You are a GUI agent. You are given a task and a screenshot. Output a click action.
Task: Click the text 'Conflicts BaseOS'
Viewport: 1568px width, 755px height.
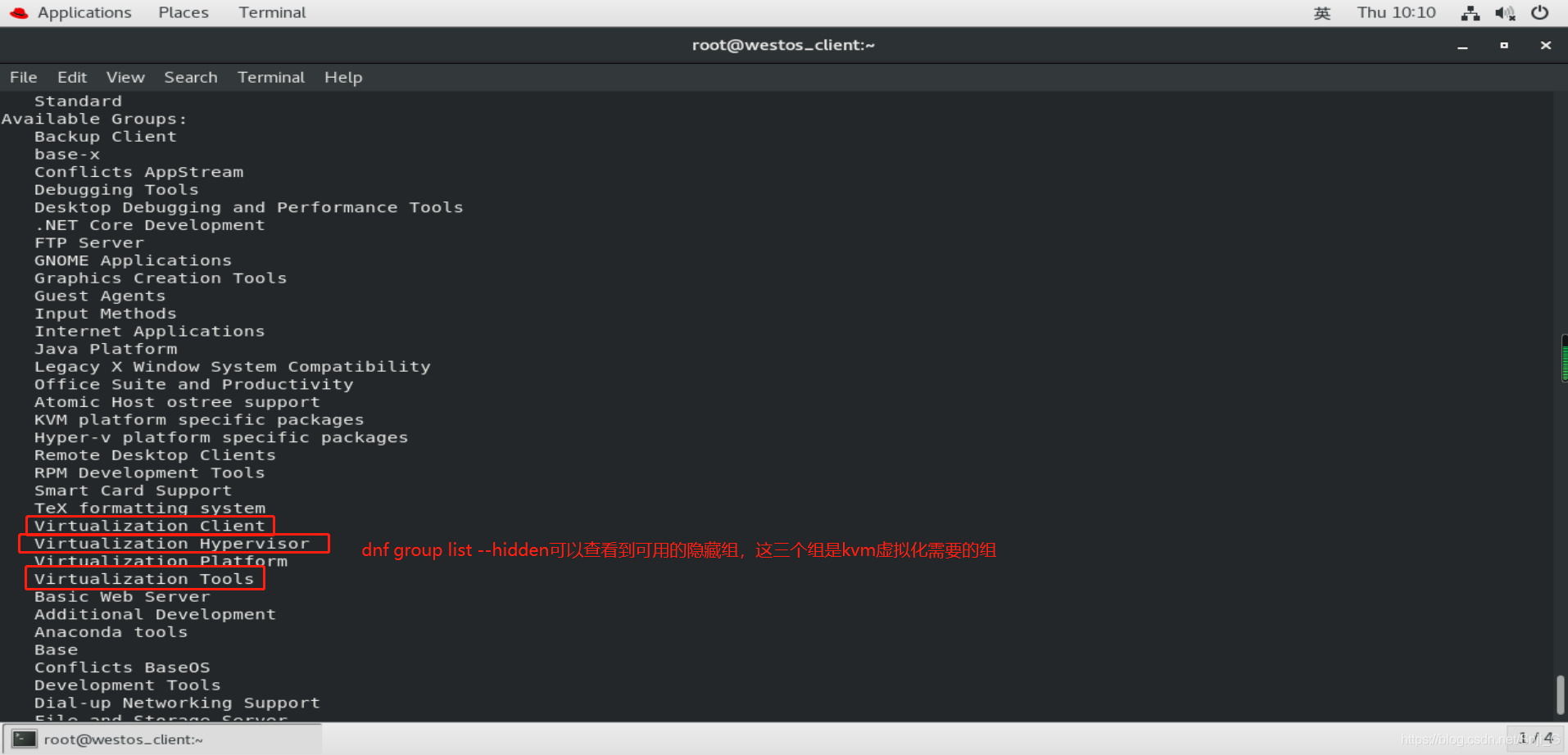click(x=122, y=667)
